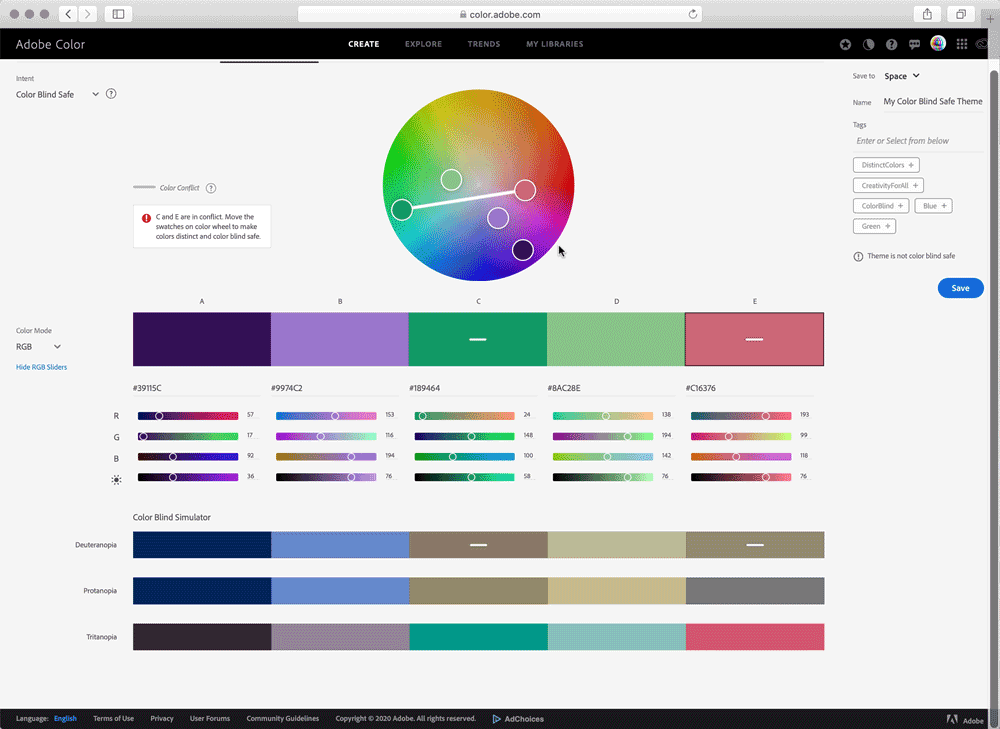Viewport: 1000px width, 729px height.
Task: Click the blue Save button
Action: pyautogui.click(x=960, y=288)
